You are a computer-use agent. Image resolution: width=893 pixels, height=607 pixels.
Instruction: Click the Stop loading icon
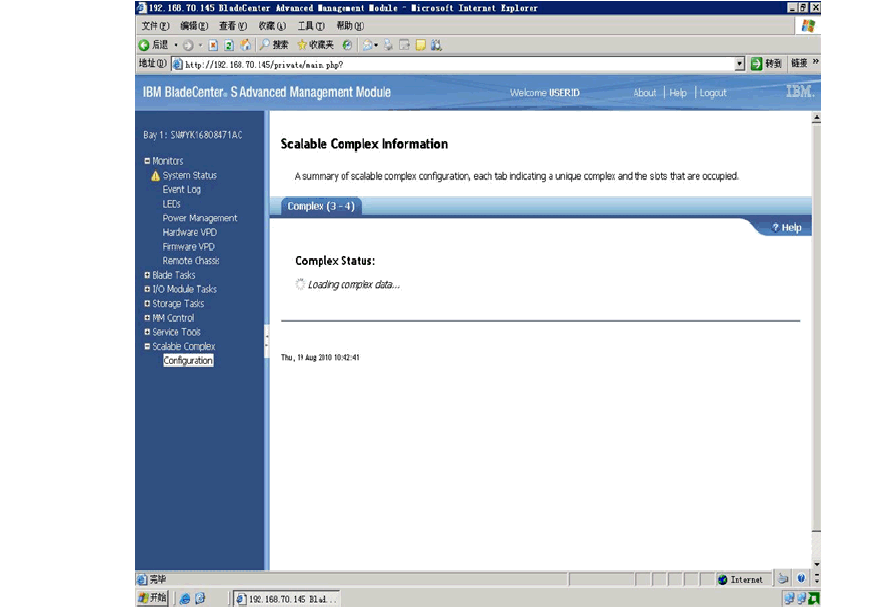[x=213, y=45]
